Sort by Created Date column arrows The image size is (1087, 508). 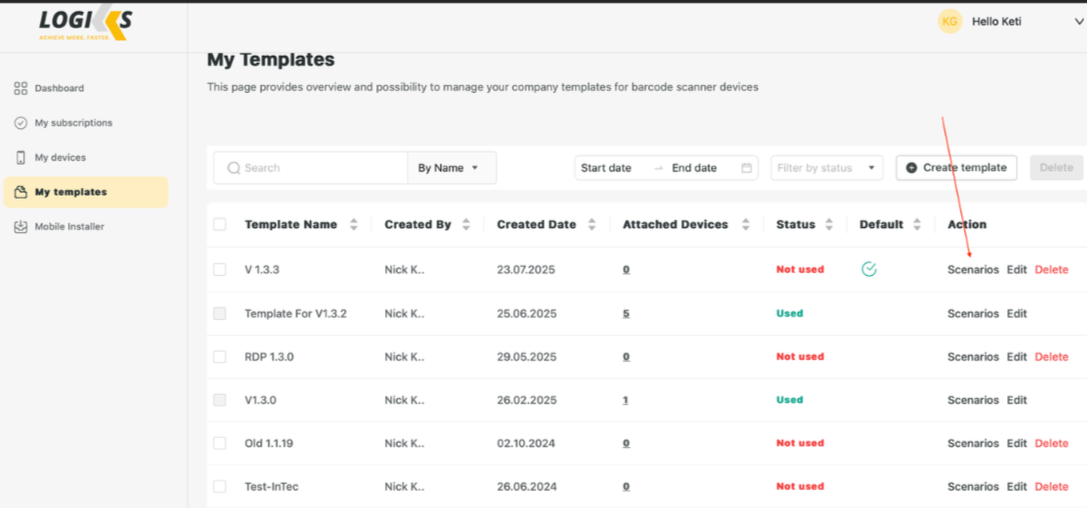[x=592, y=225]
